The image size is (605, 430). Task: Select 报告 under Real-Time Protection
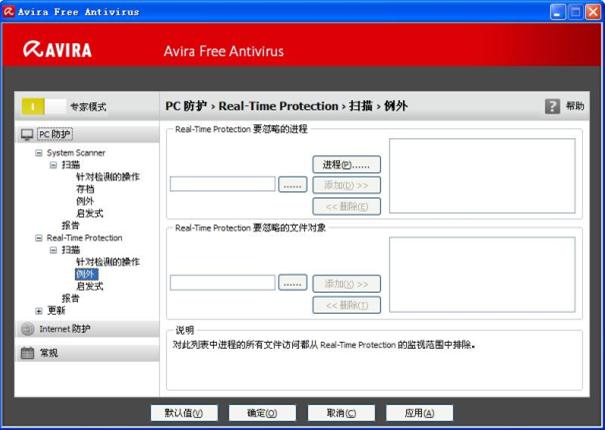[x=71, y=298]
